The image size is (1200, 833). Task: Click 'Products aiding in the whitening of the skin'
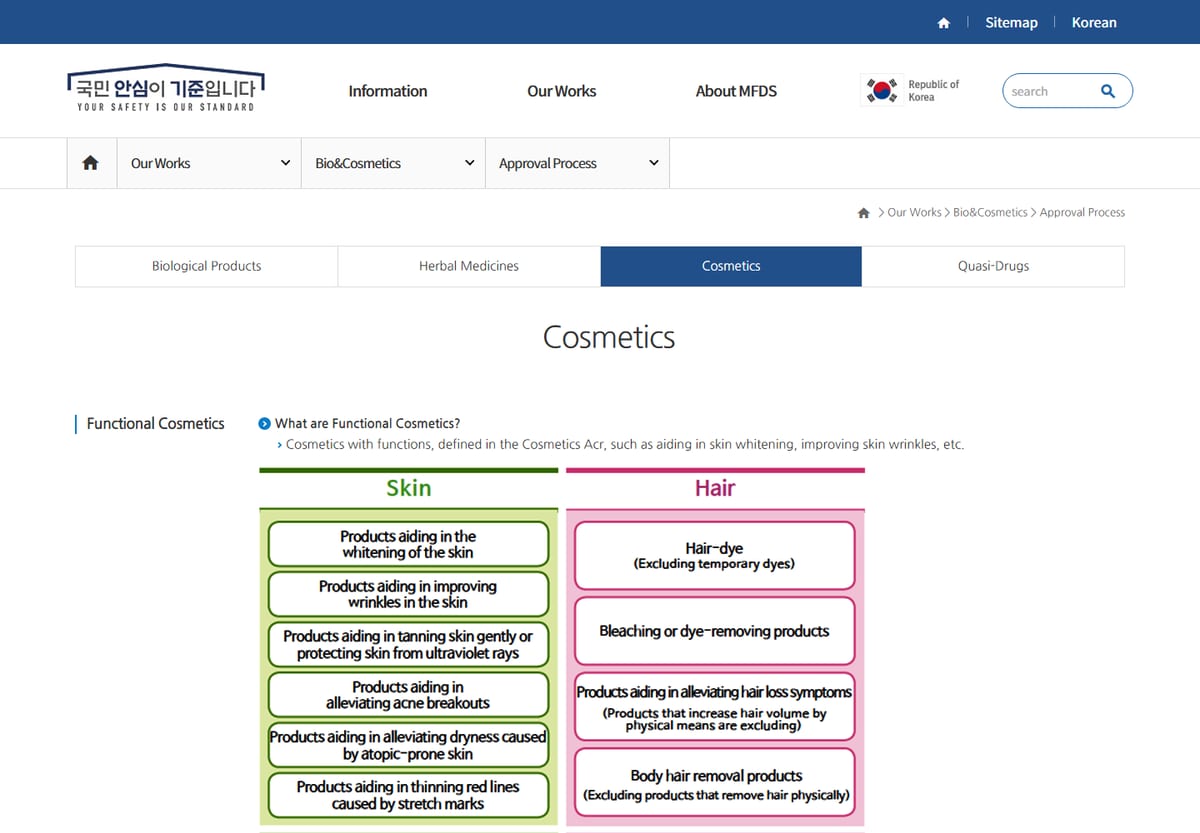click(408, 544)
